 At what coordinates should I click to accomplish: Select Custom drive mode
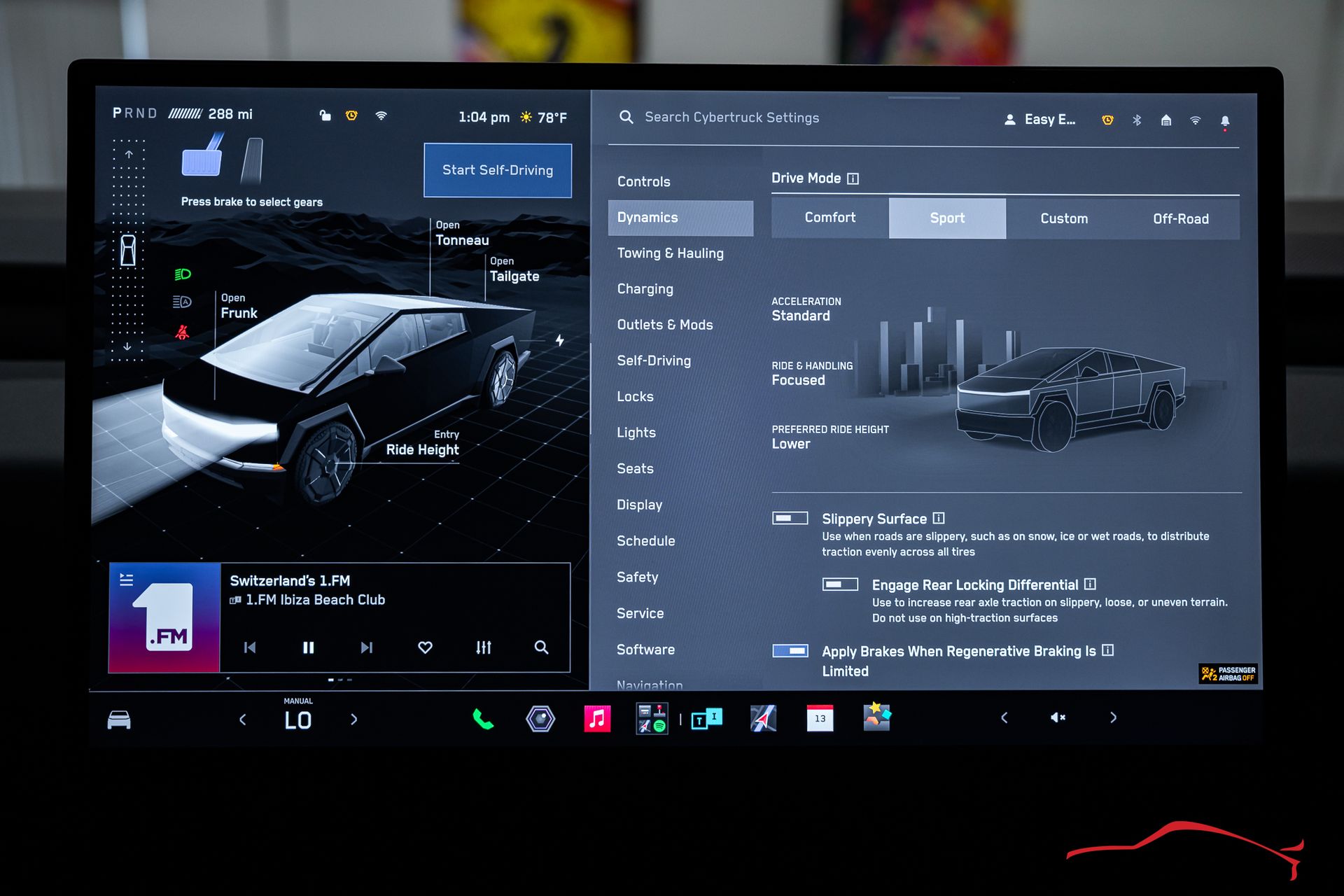pos(1064,218)
